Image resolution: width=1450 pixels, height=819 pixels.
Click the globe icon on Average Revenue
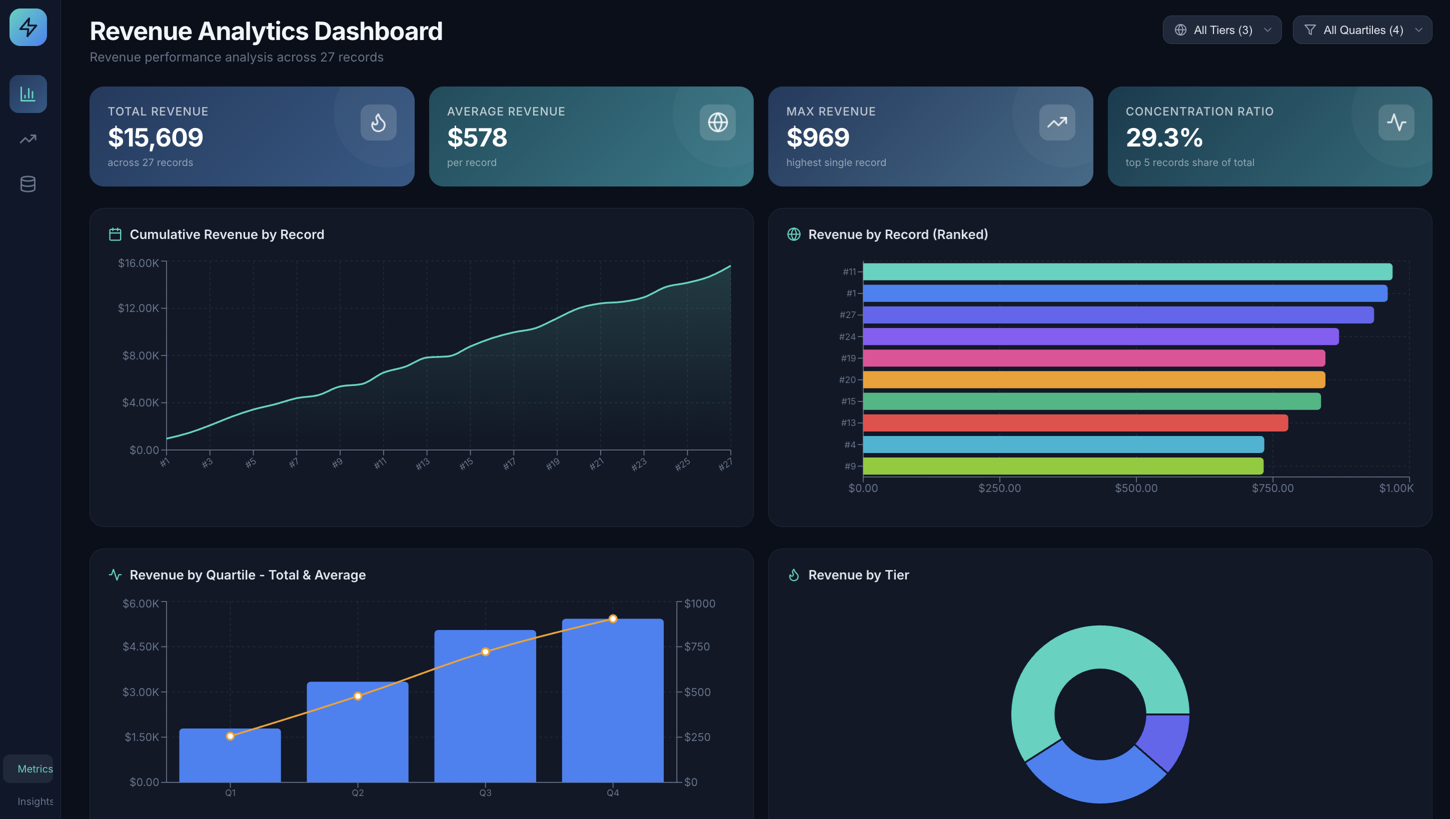click(717, 123)
